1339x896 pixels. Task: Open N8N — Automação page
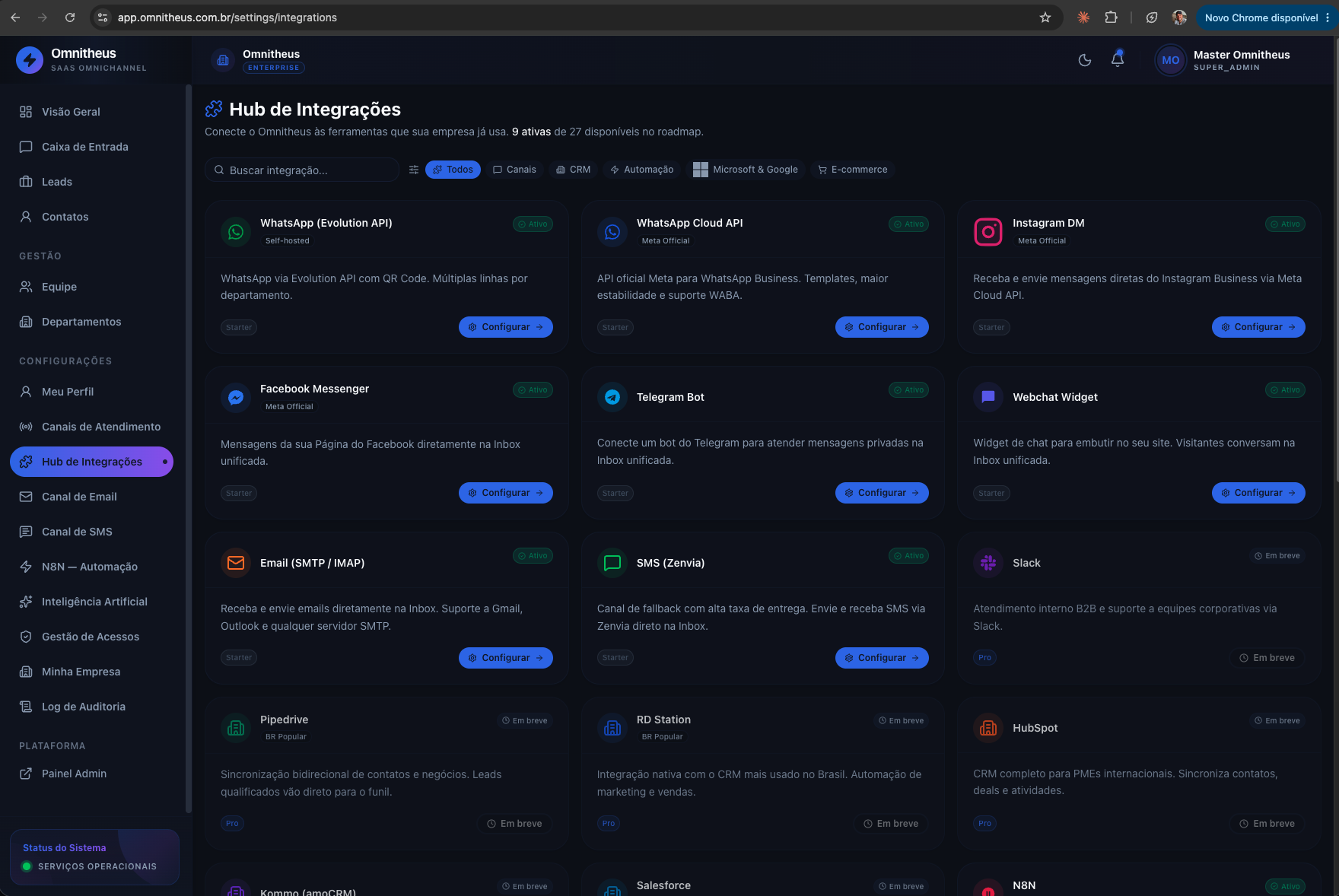point(91,567)
